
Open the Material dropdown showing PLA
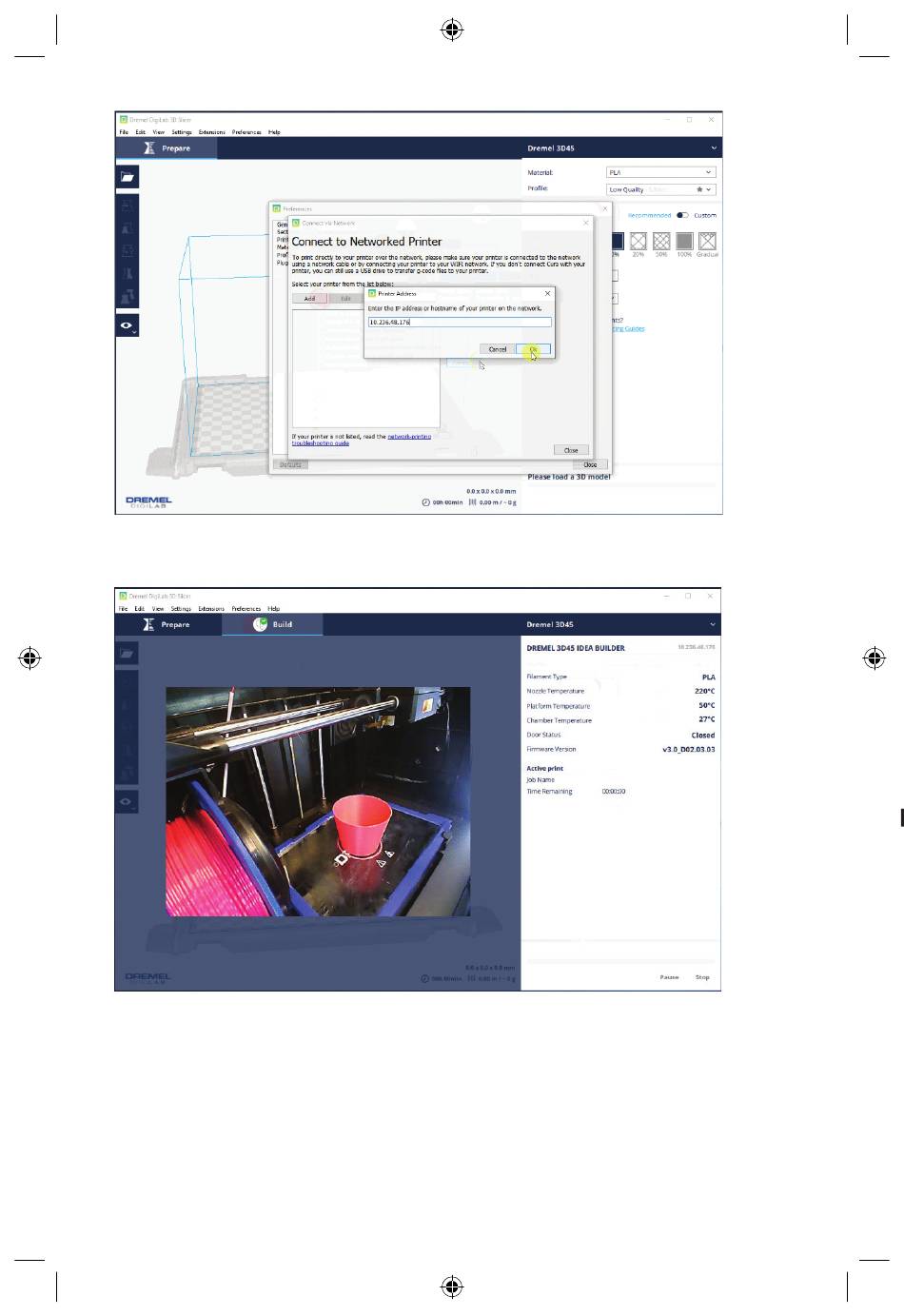pos(660,172)
